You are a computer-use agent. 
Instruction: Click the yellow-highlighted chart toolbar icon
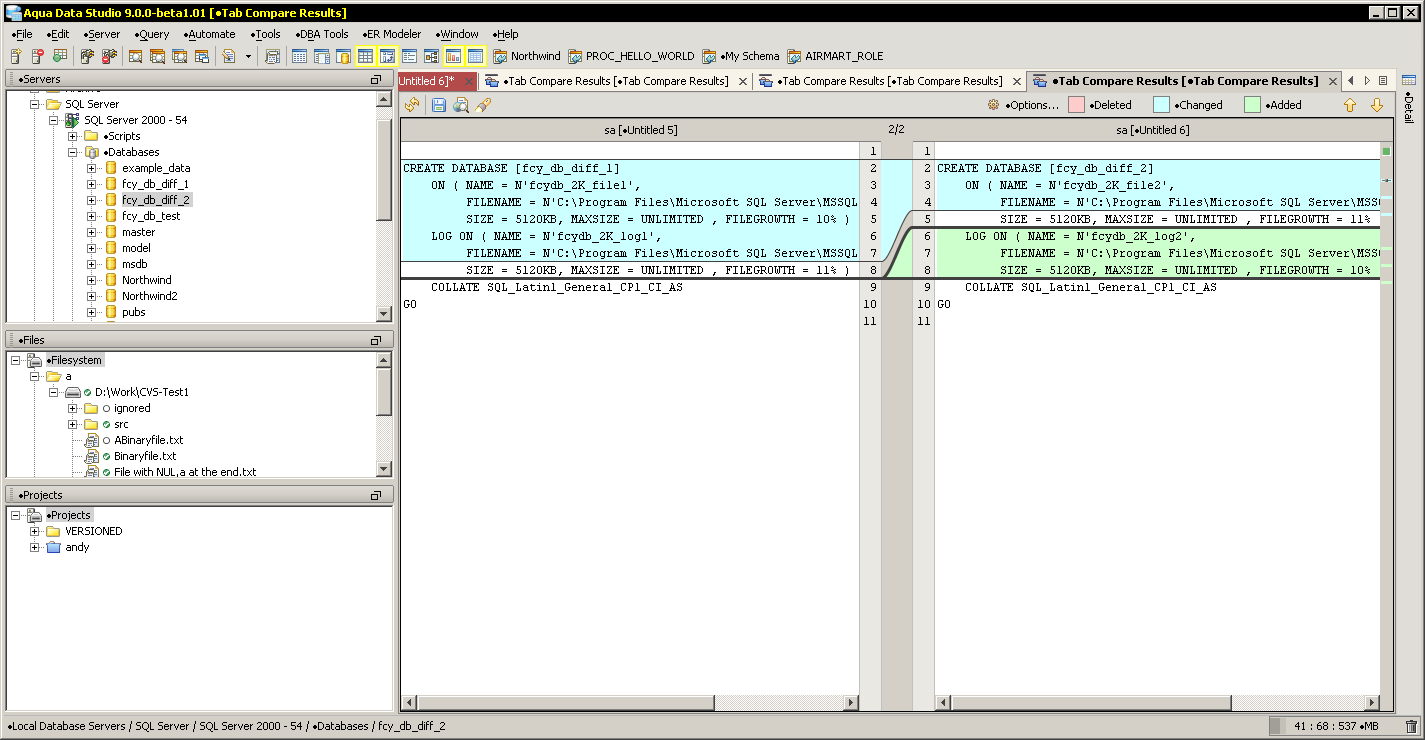click(x=453, y=56)
